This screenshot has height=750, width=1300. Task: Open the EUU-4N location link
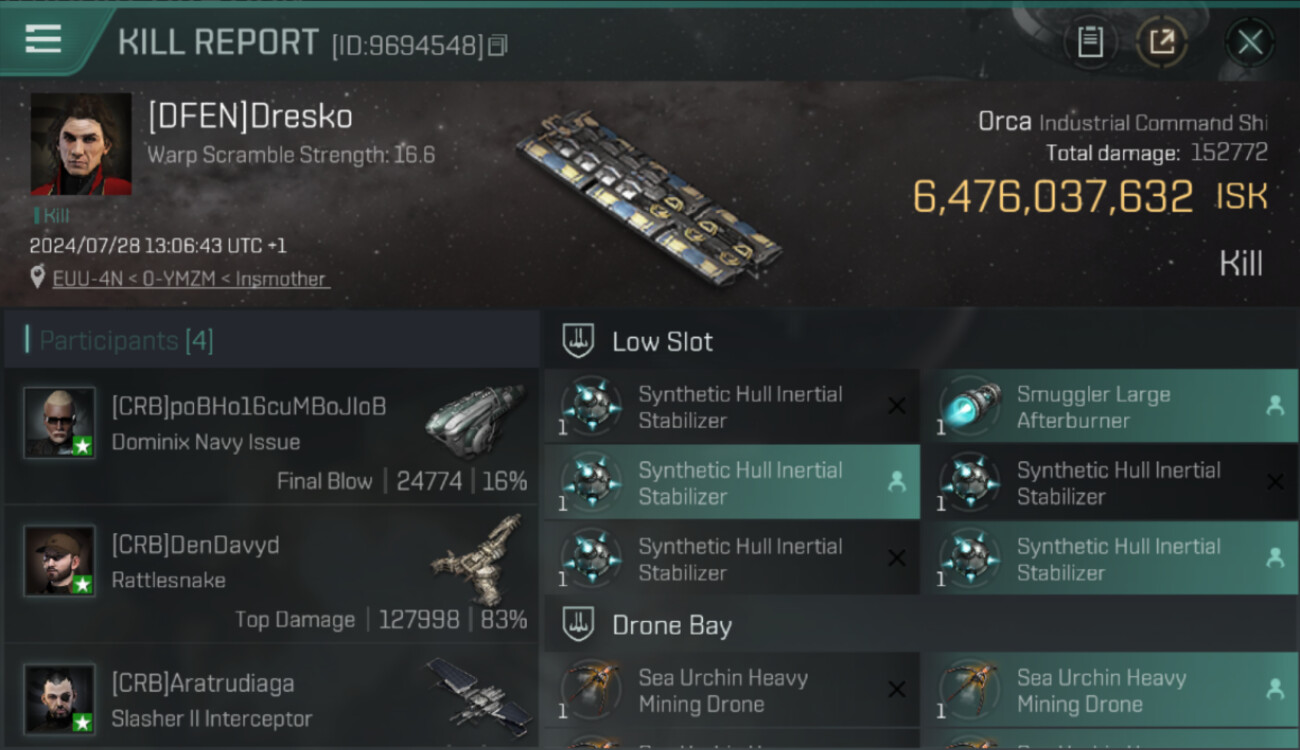(x=190, y=279)
